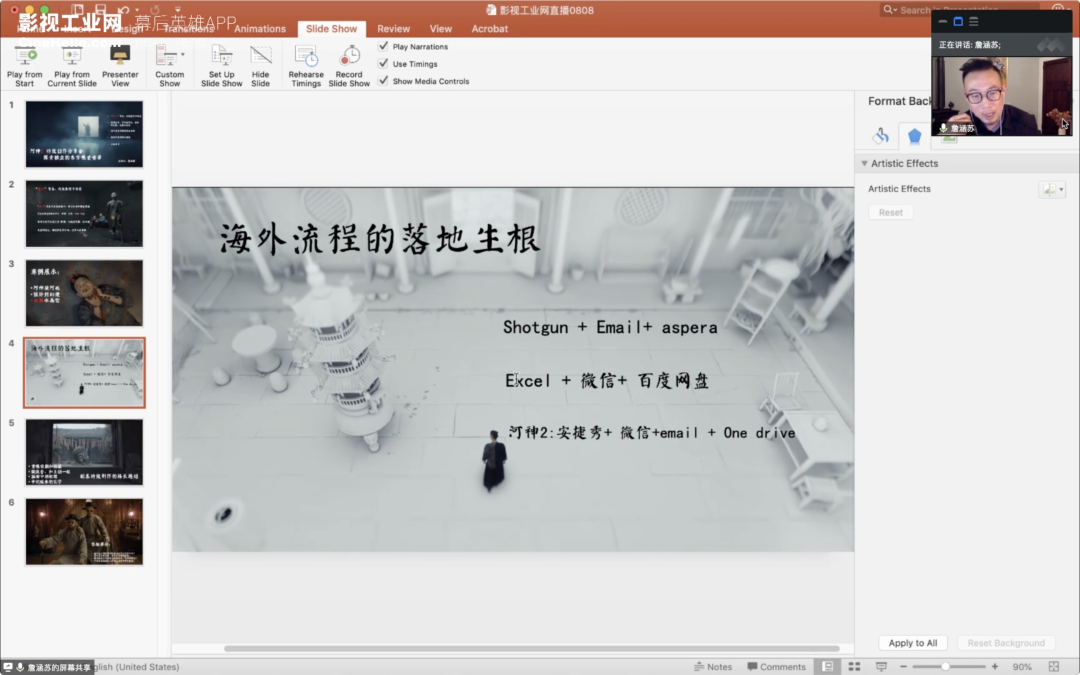Switch to Slide Sorter view
The width and height of the screenshot is (1080, 675).
coord(854,667)
